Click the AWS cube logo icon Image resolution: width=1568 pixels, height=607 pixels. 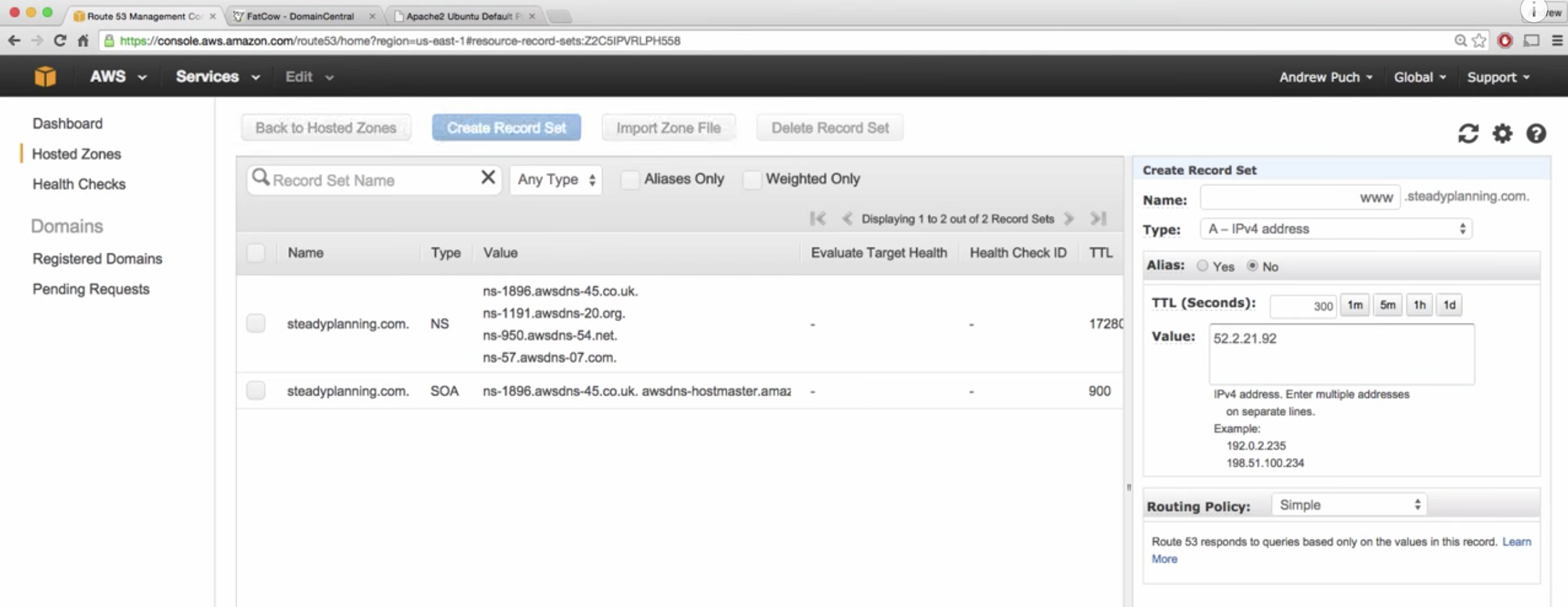pos(45,76)
